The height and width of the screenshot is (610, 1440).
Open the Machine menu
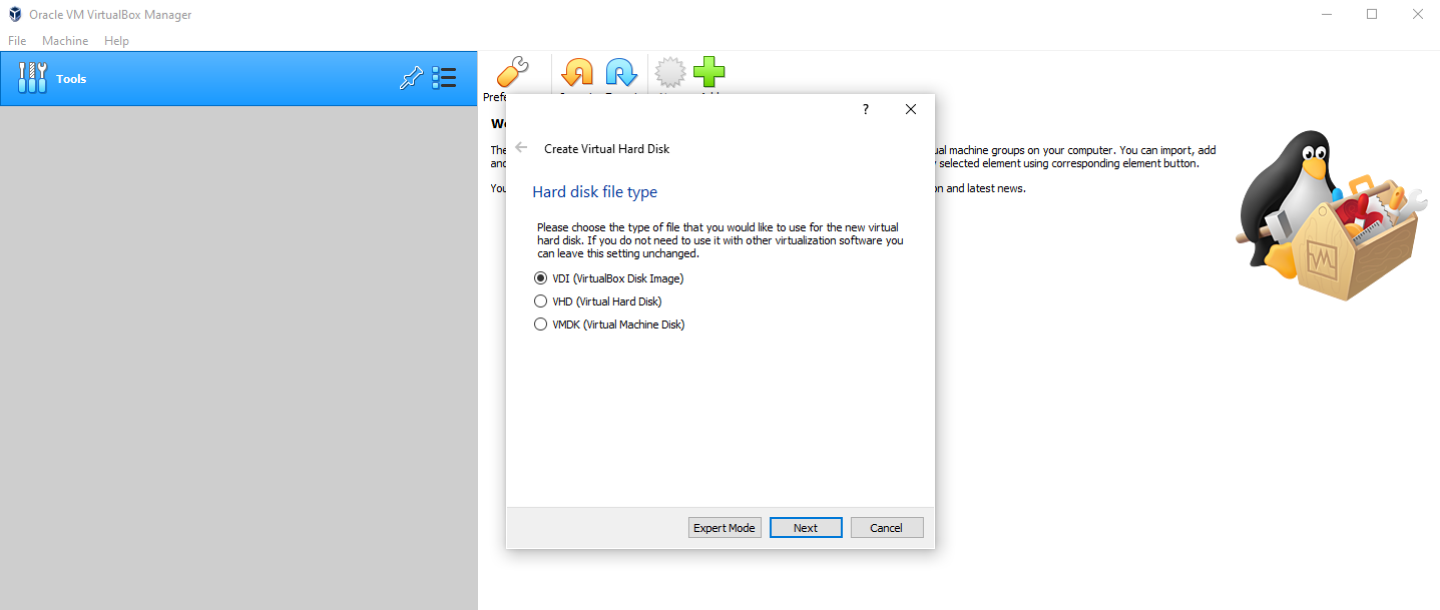[65, 41]
